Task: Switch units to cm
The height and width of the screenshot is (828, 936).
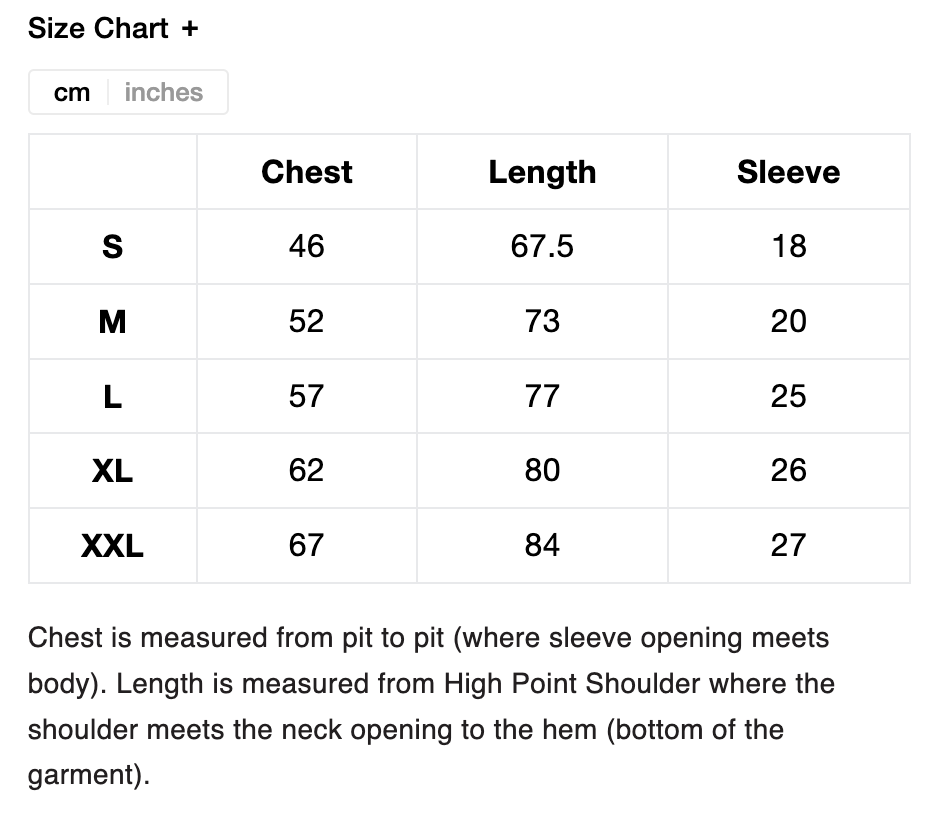Action: point(72,93)
